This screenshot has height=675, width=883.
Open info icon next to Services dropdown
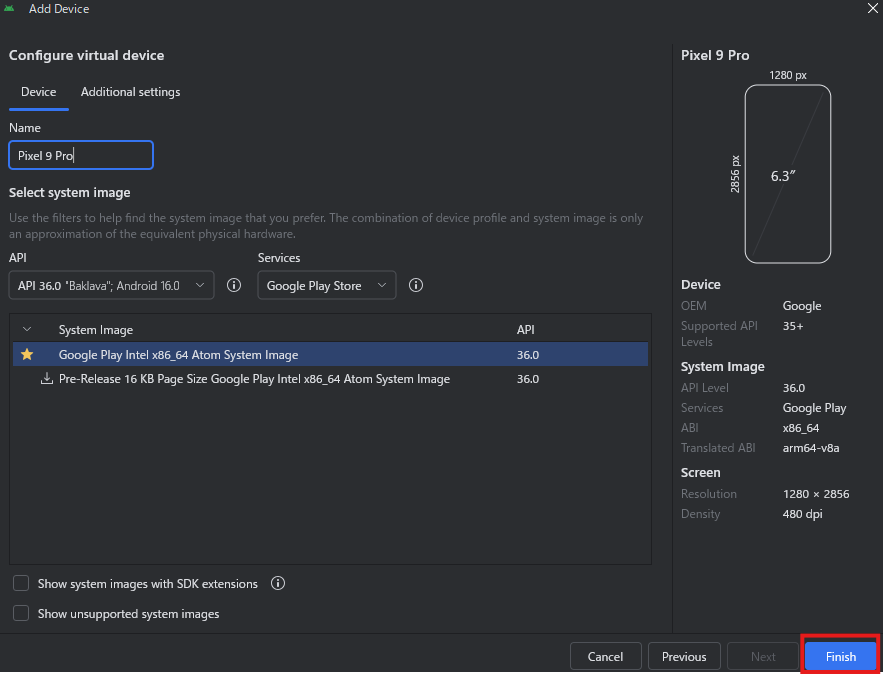[x=416, y=285]
